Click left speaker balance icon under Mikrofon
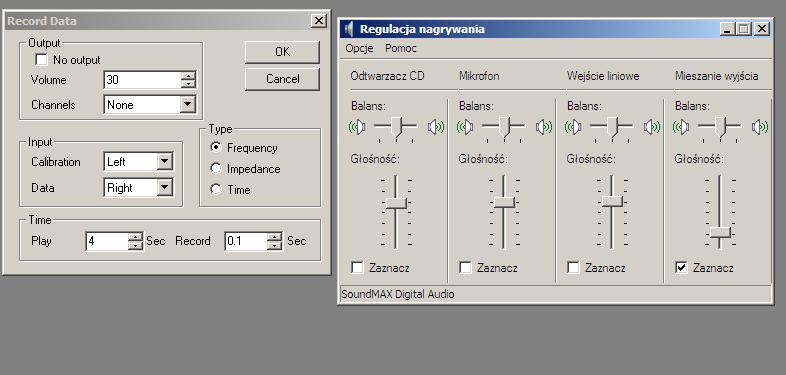The height and width of the screenshot is (375, 786). coord(466,127)
